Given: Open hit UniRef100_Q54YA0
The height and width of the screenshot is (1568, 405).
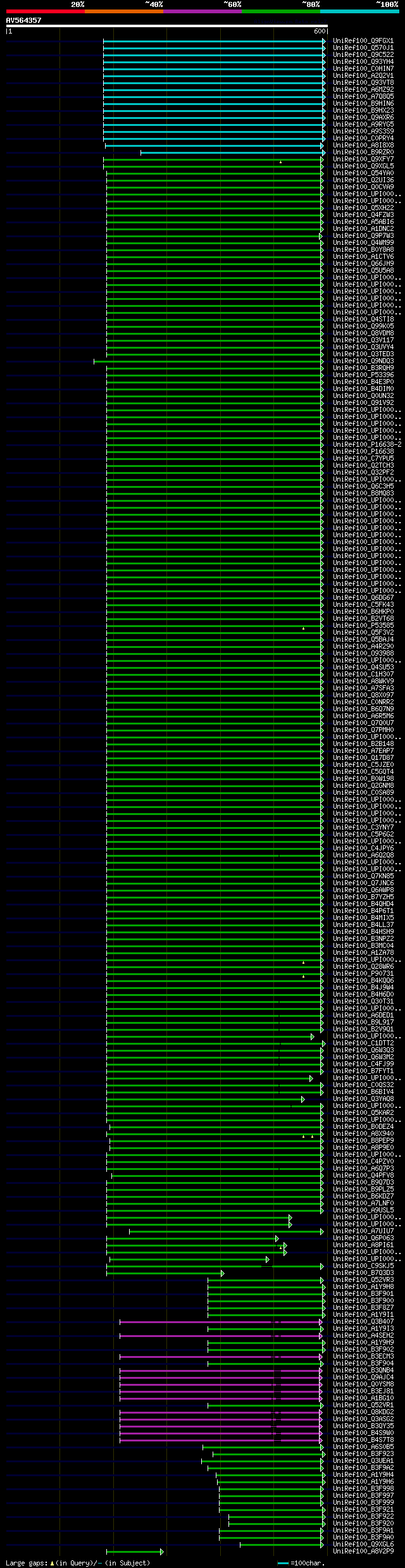Looking at the screenshot, I should click(x=363, y=173).
